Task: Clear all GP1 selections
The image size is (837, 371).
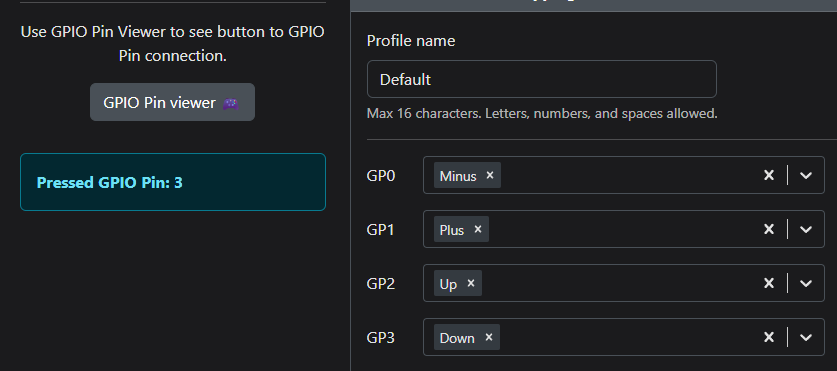Action: pyautogui.click(x=769, y=229)
